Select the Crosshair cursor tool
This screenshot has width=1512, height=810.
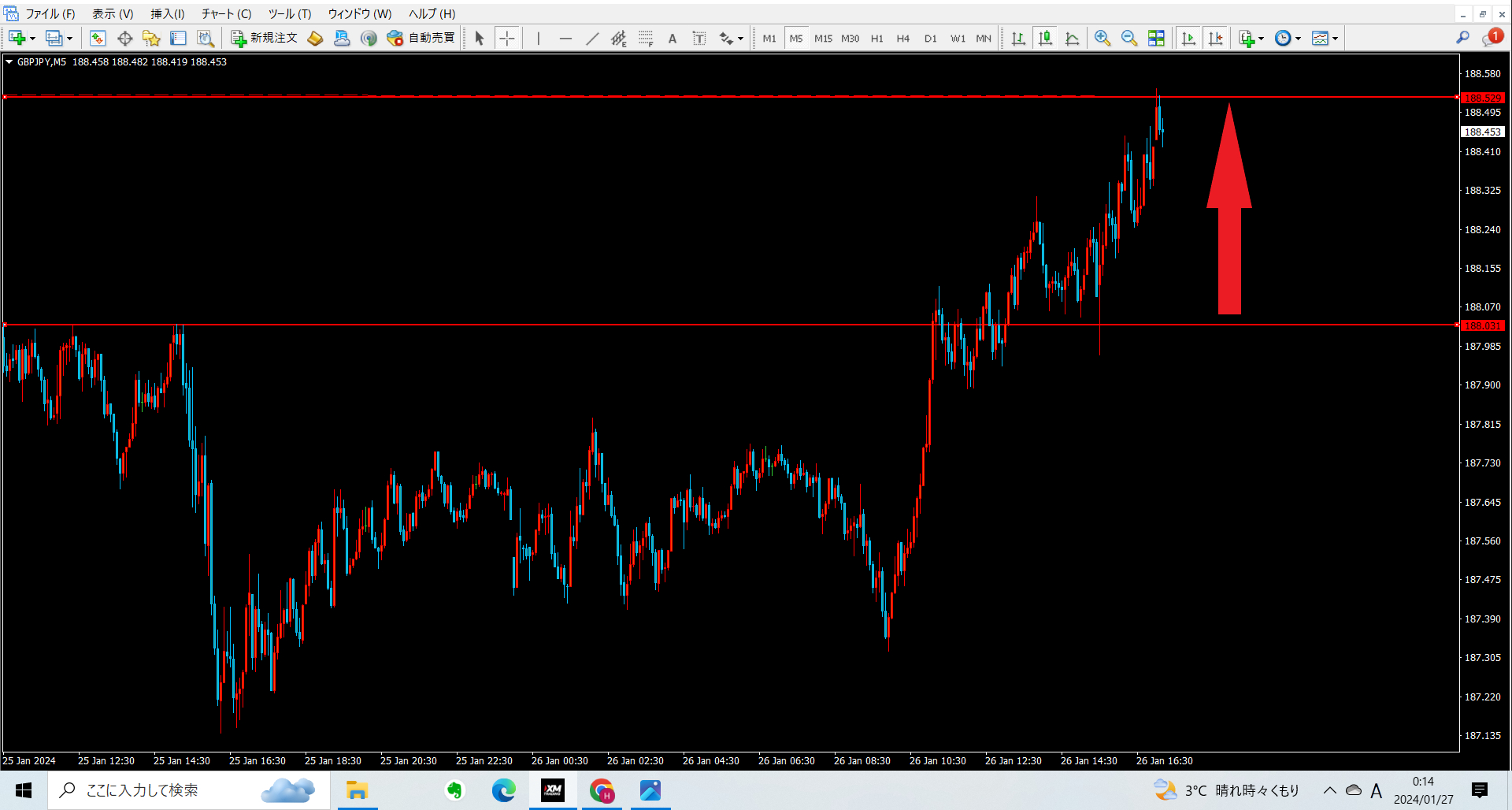click(x=507, y=39)
